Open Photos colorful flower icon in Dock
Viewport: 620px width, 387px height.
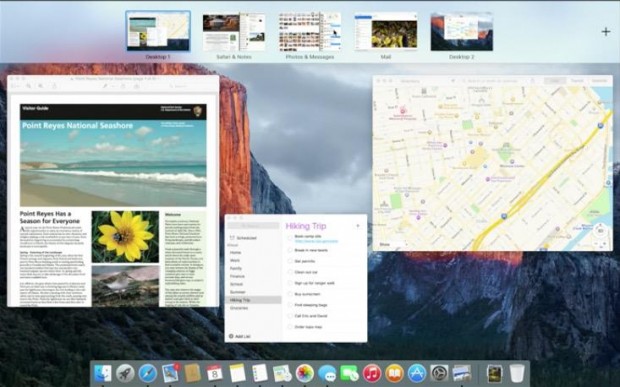point(304,373)
